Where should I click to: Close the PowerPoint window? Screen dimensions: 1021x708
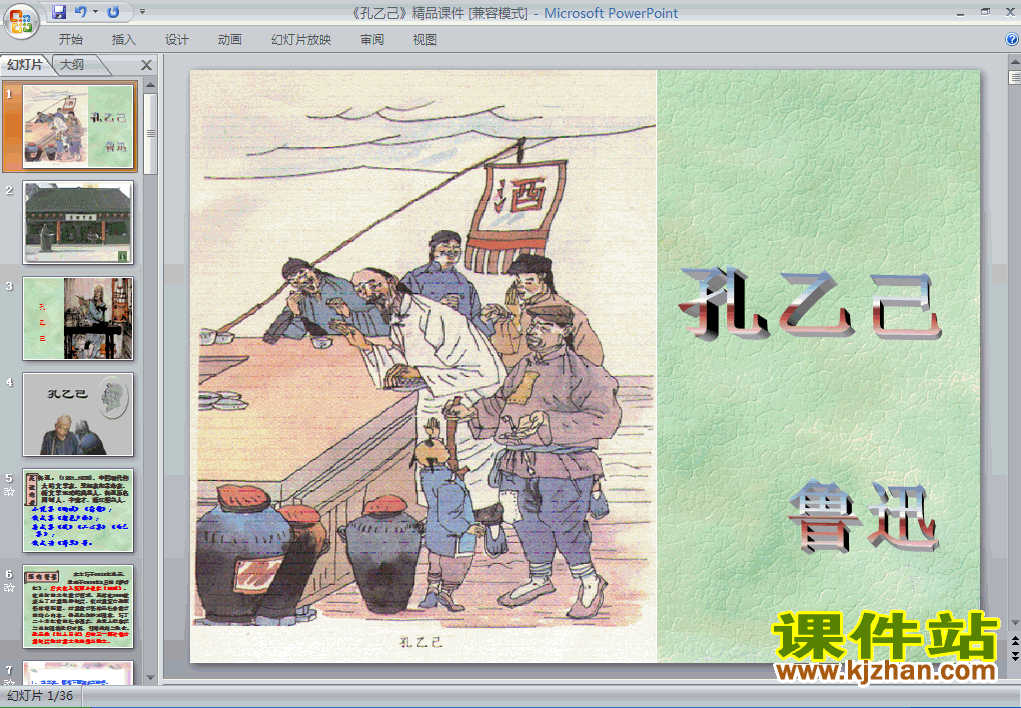1011,12
